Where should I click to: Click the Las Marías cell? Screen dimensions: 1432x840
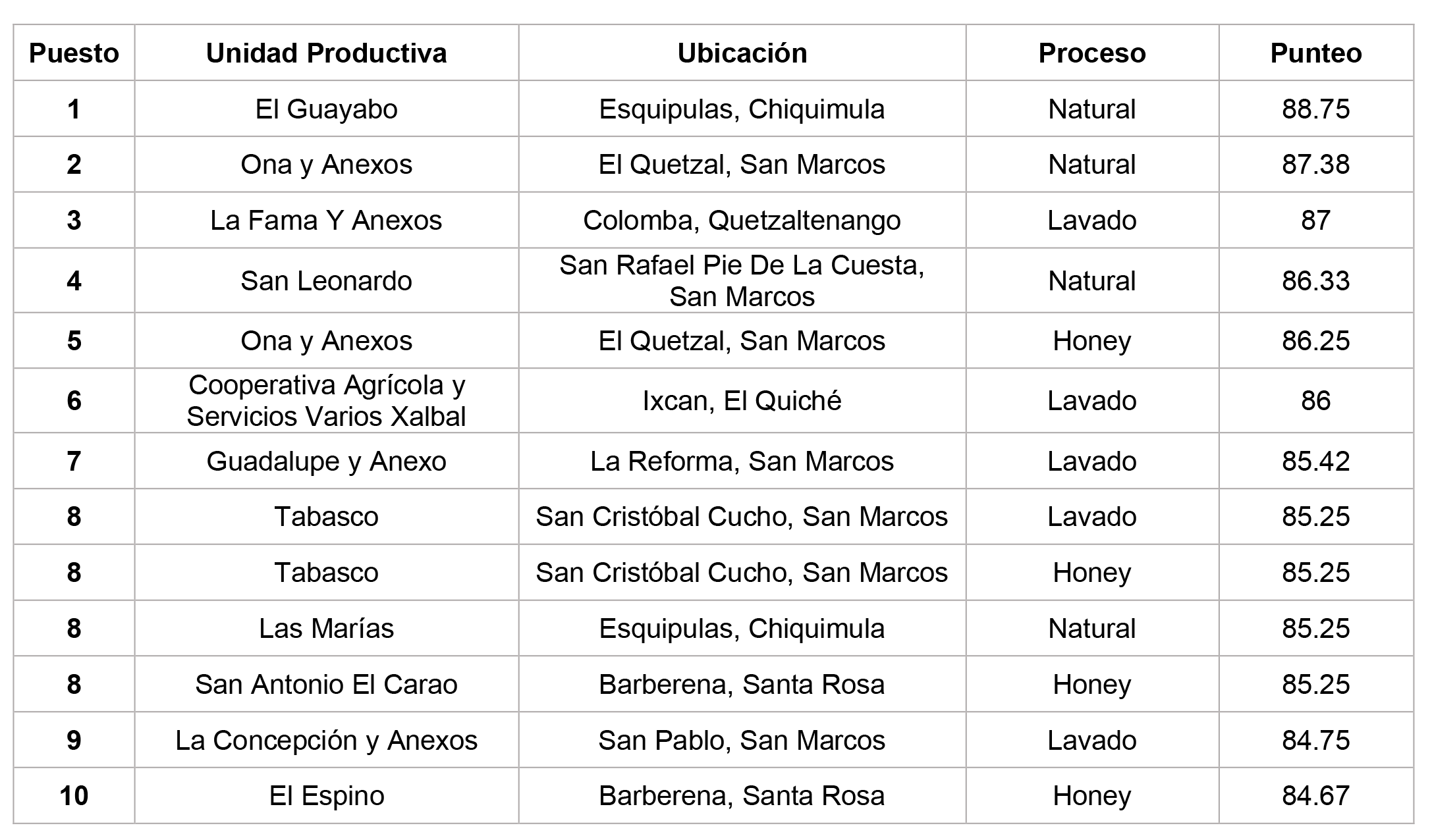click(326, 628)
